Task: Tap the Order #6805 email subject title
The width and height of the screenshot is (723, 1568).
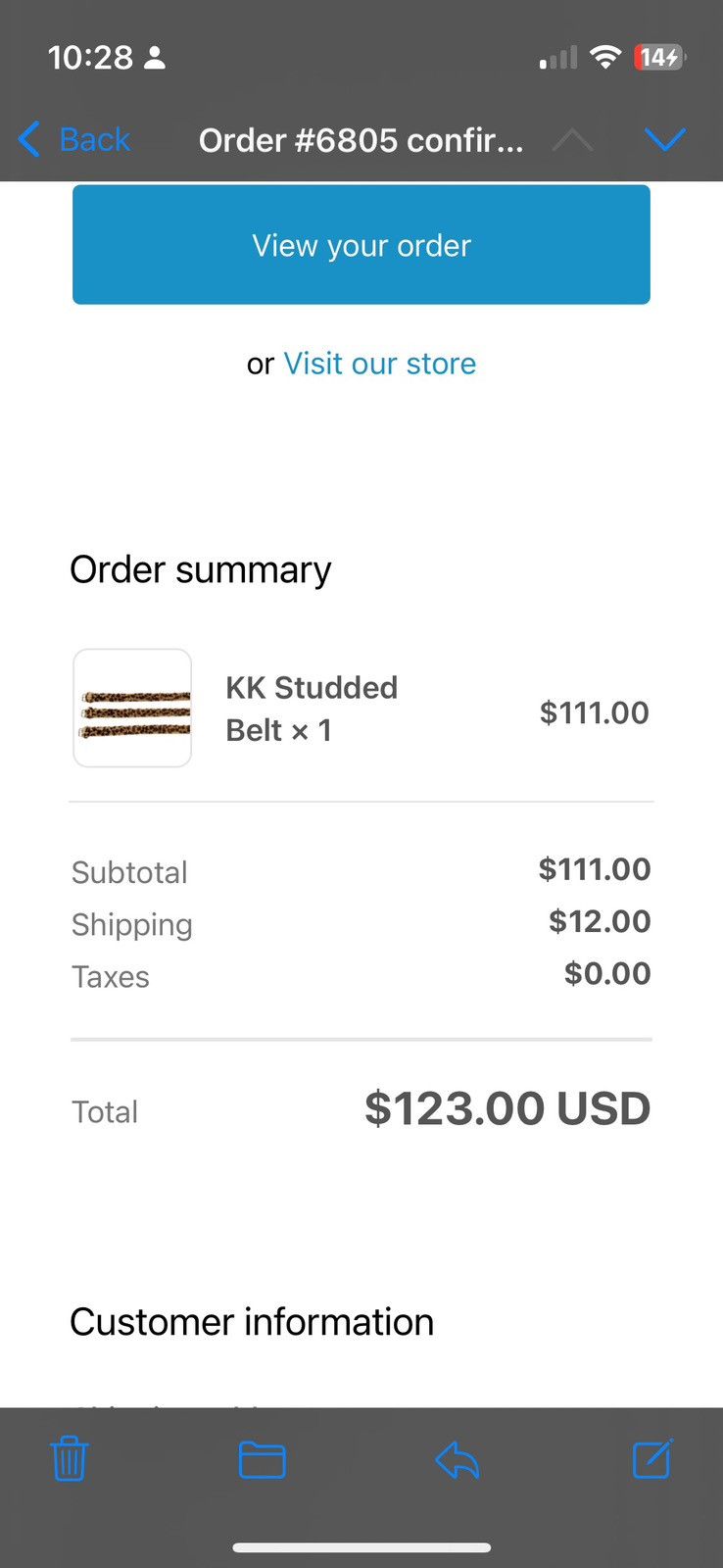Action: [361, 140]
